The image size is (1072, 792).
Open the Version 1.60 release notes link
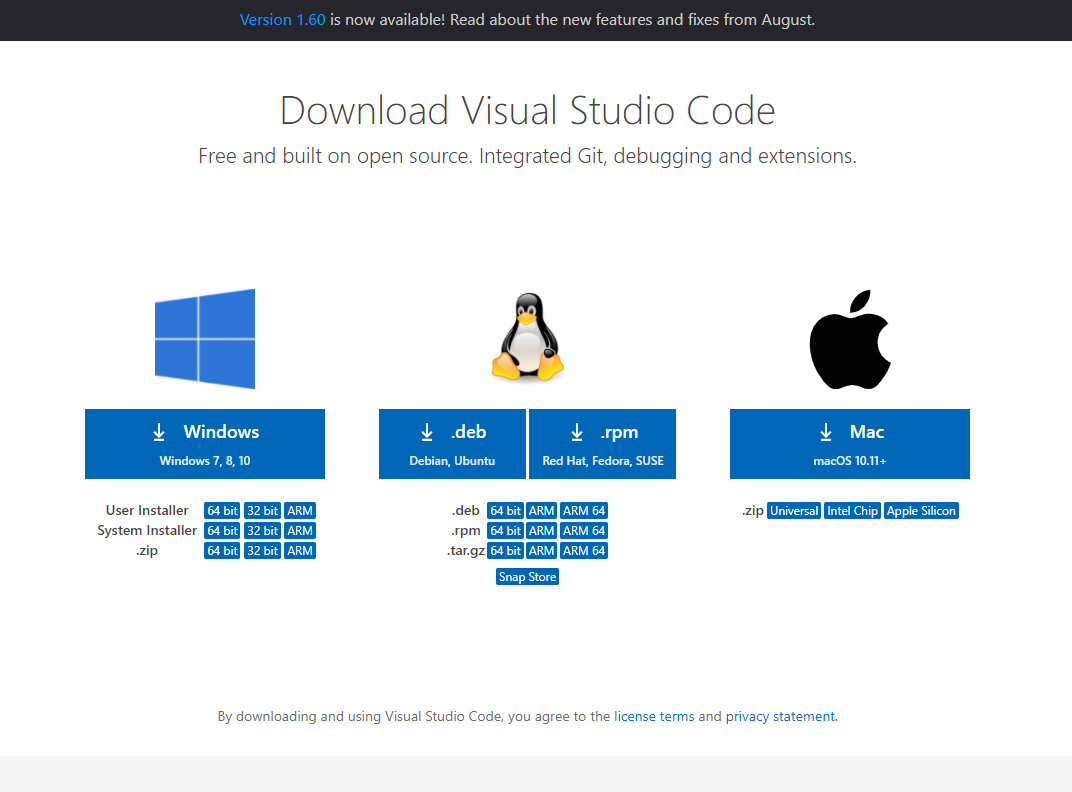282,20
